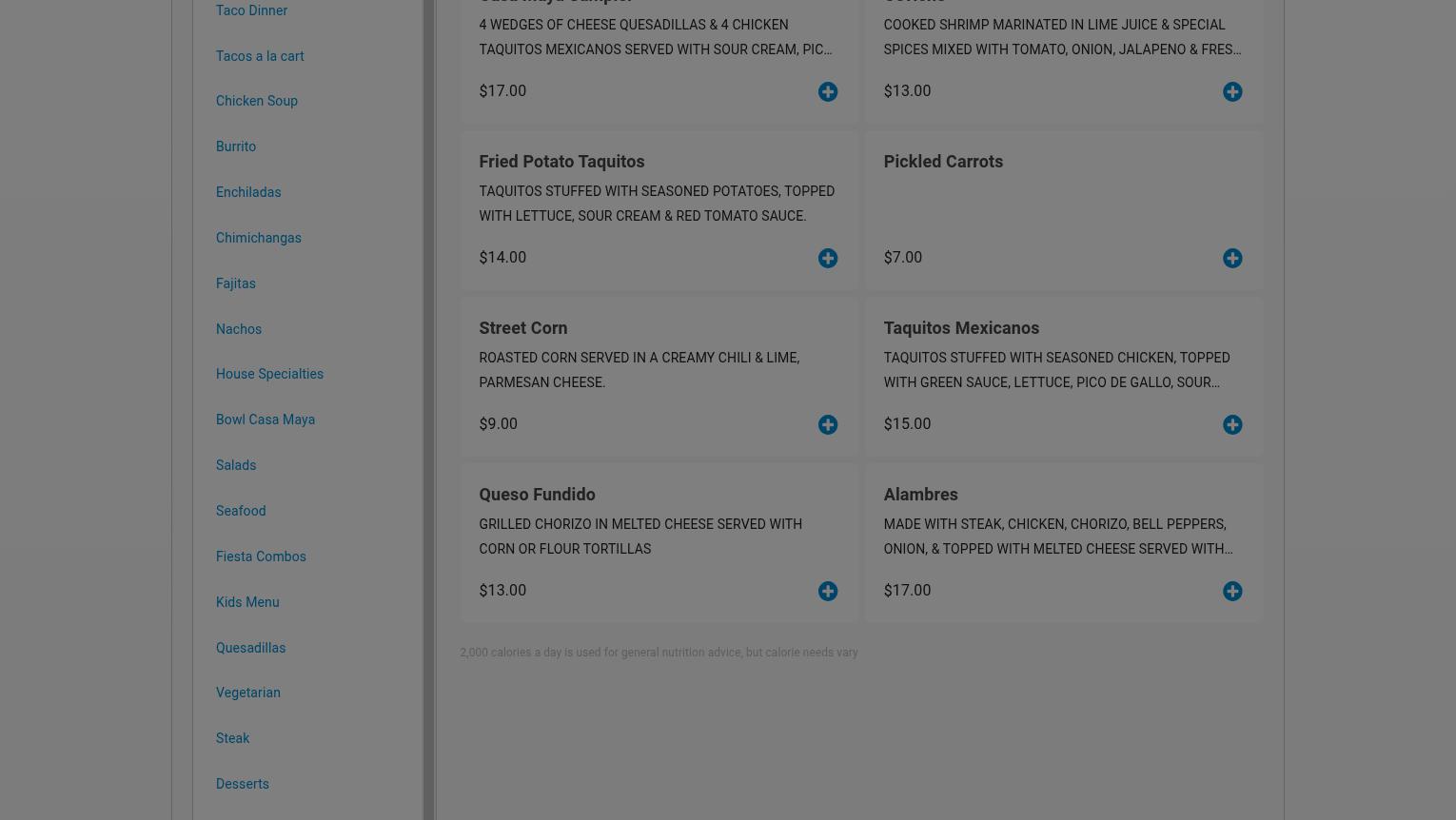The height and width of the screenshot is (820, 1456).
Task: Add Fried Potato Taquitos to order
Action: coord(828,258)
